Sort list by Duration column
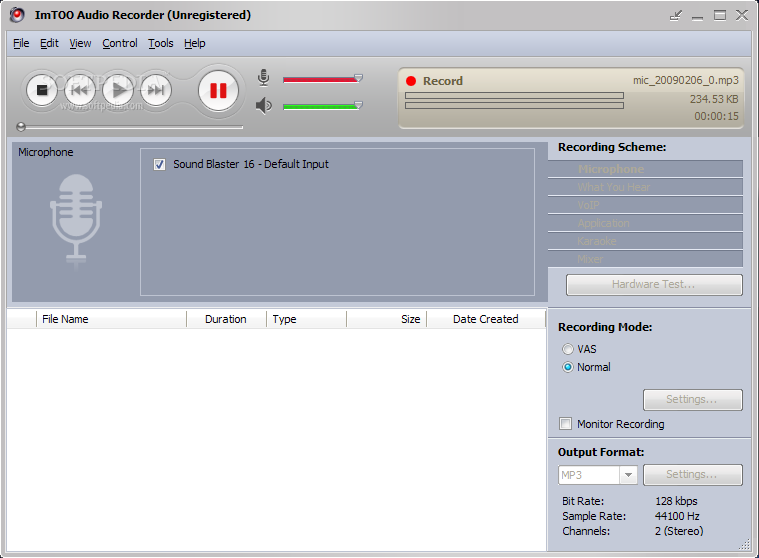The width and height of the screenshot is (759, 558). [227, 319]
